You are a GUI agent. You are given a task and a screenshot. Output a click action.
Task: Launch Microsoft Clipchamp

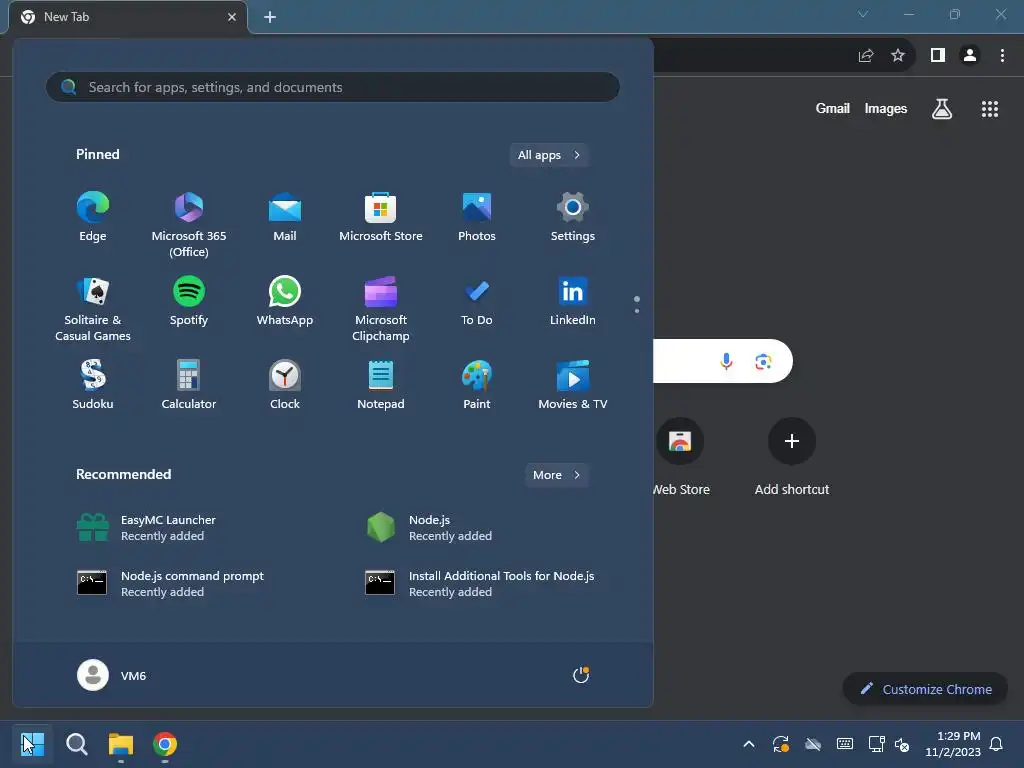click(381, 308)
